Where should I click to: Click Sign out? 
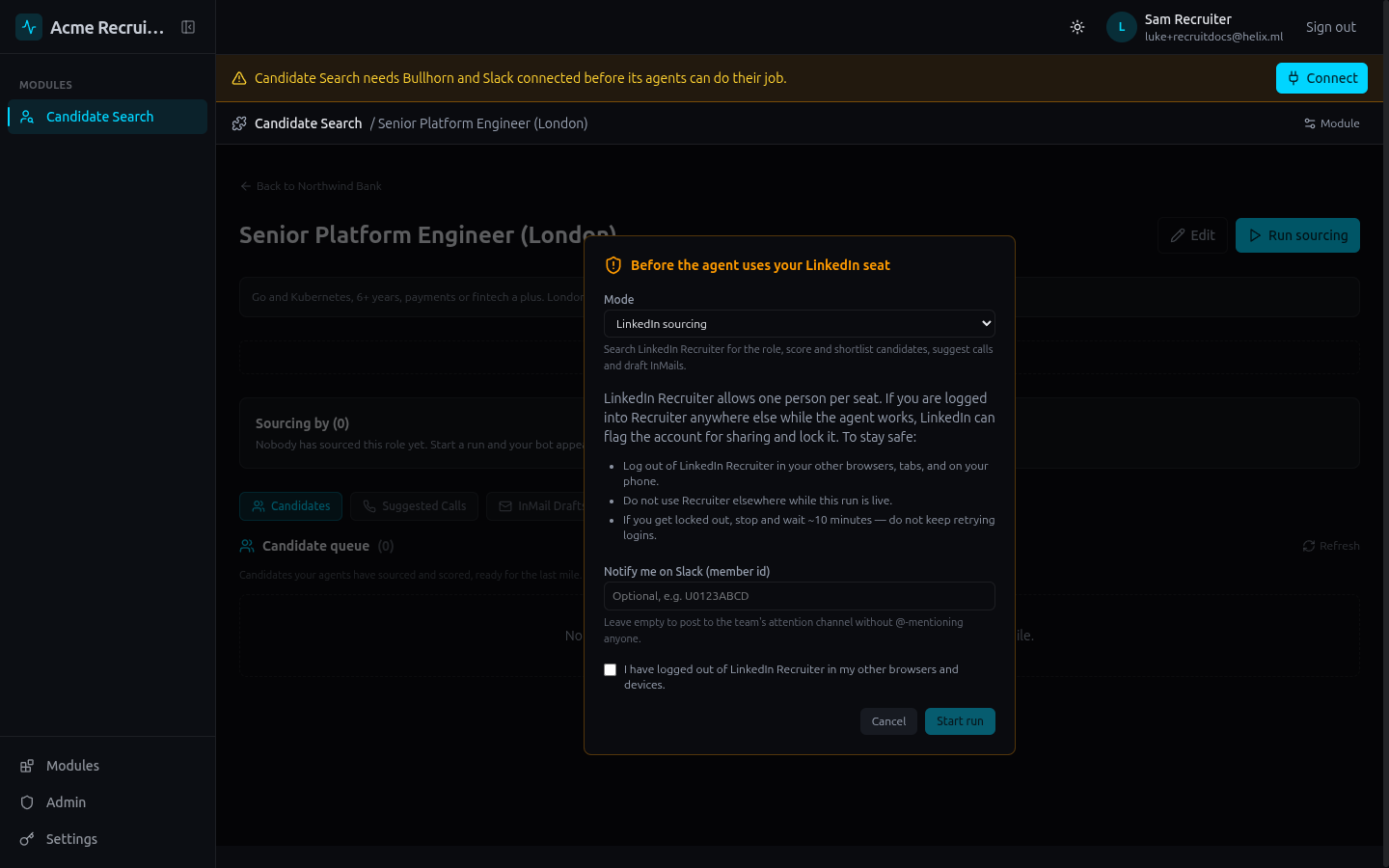coord(1330,27)
